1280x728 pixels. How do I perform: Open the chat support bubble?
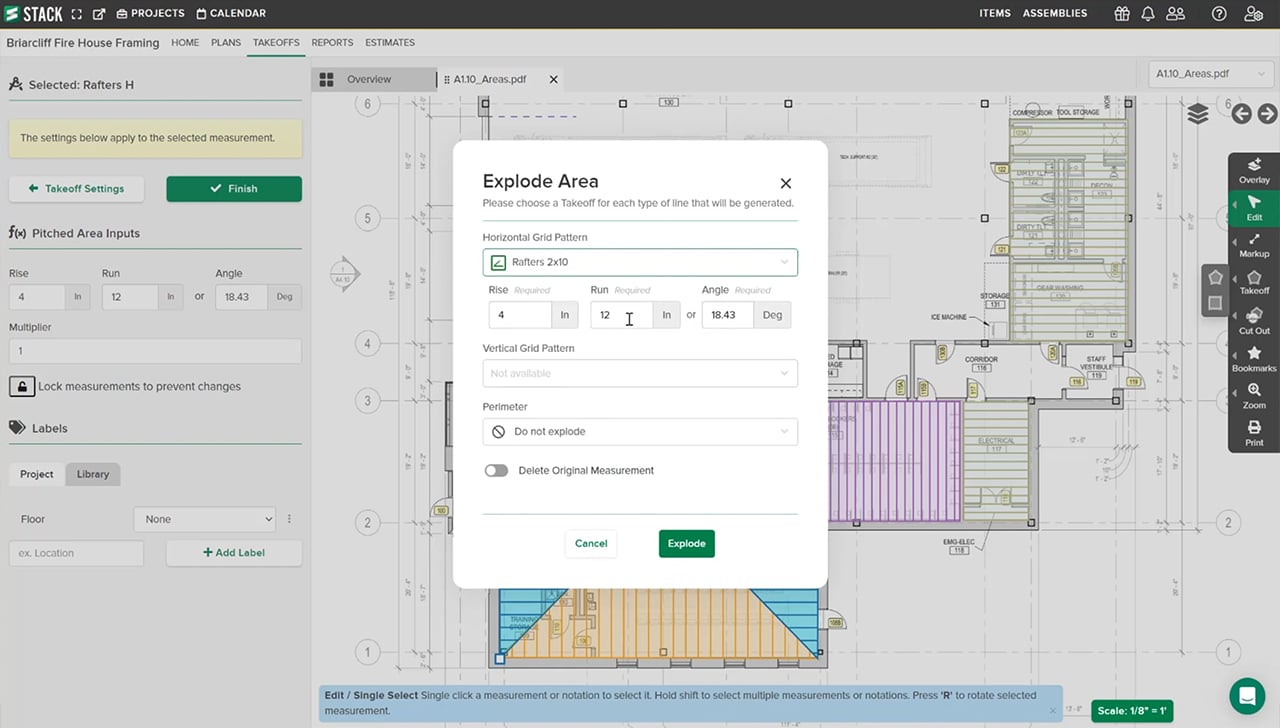pyautogui.click(x=1247, y=695)
